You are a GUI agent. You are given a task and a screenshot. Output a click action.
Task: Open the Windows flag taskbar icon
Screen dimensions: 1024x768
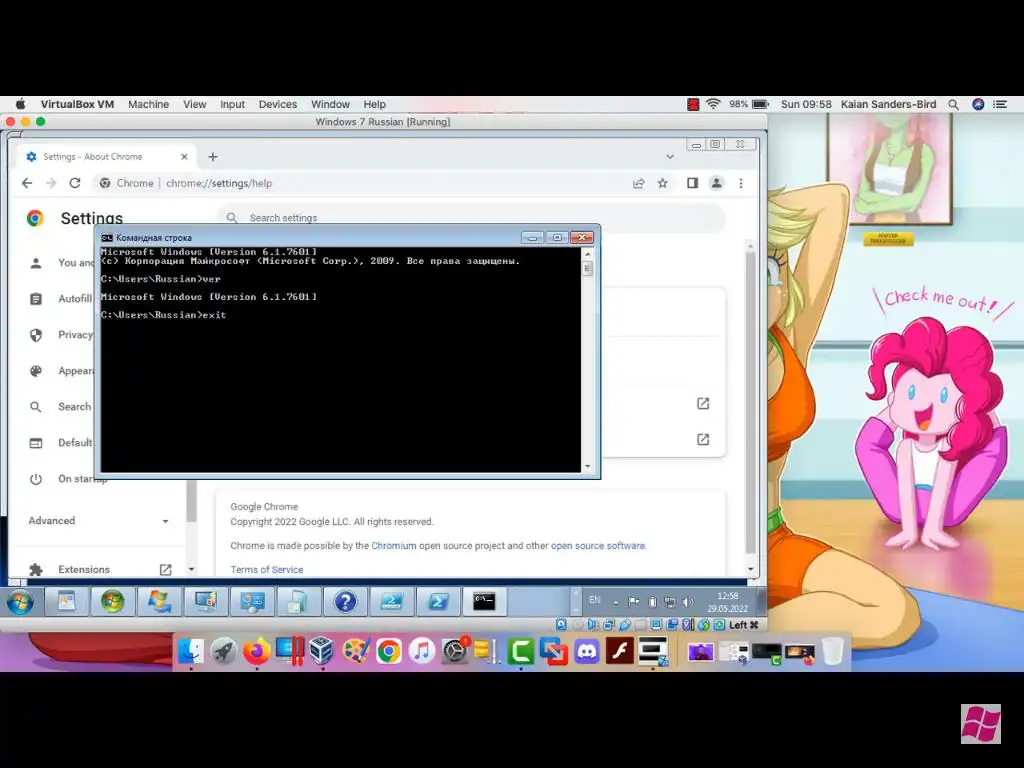click(x=159, y=601)
